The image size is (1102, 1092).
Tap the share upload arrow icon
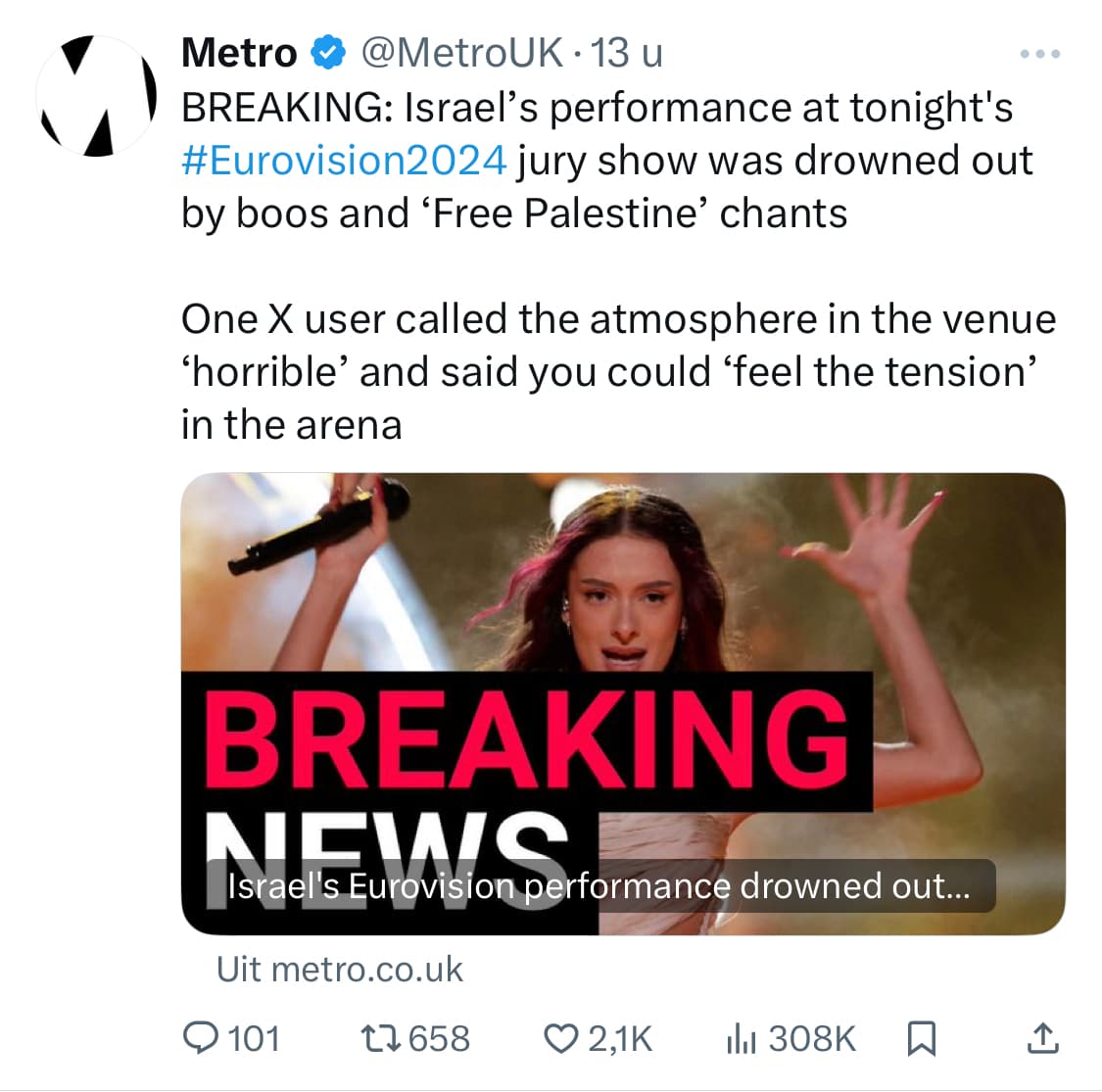pos(1043,1038)
